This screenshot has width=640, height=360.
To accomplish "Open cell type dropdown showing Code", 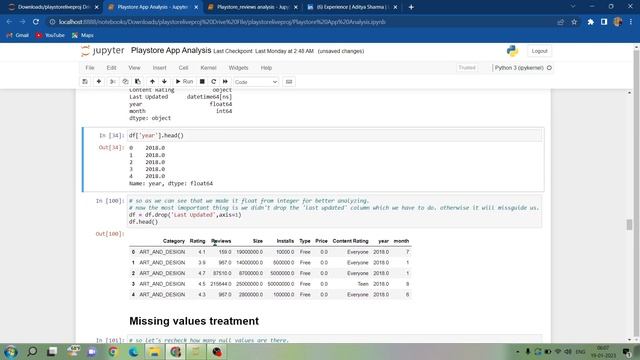I will (x=256, y=82).
